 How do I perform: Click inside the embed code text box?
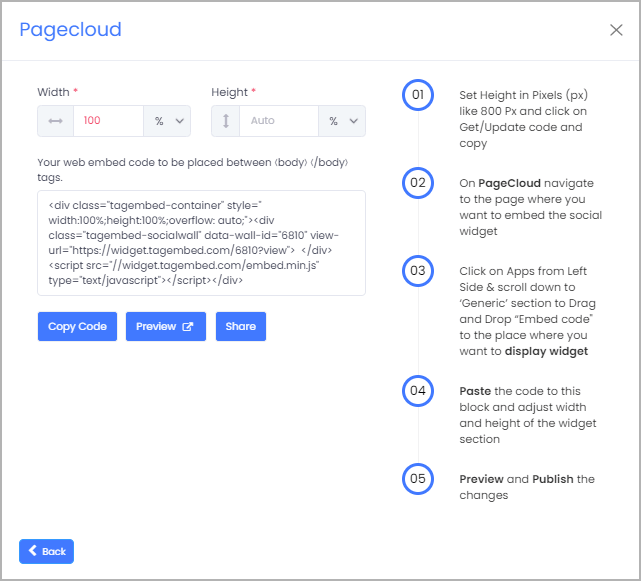click(201, 243)
